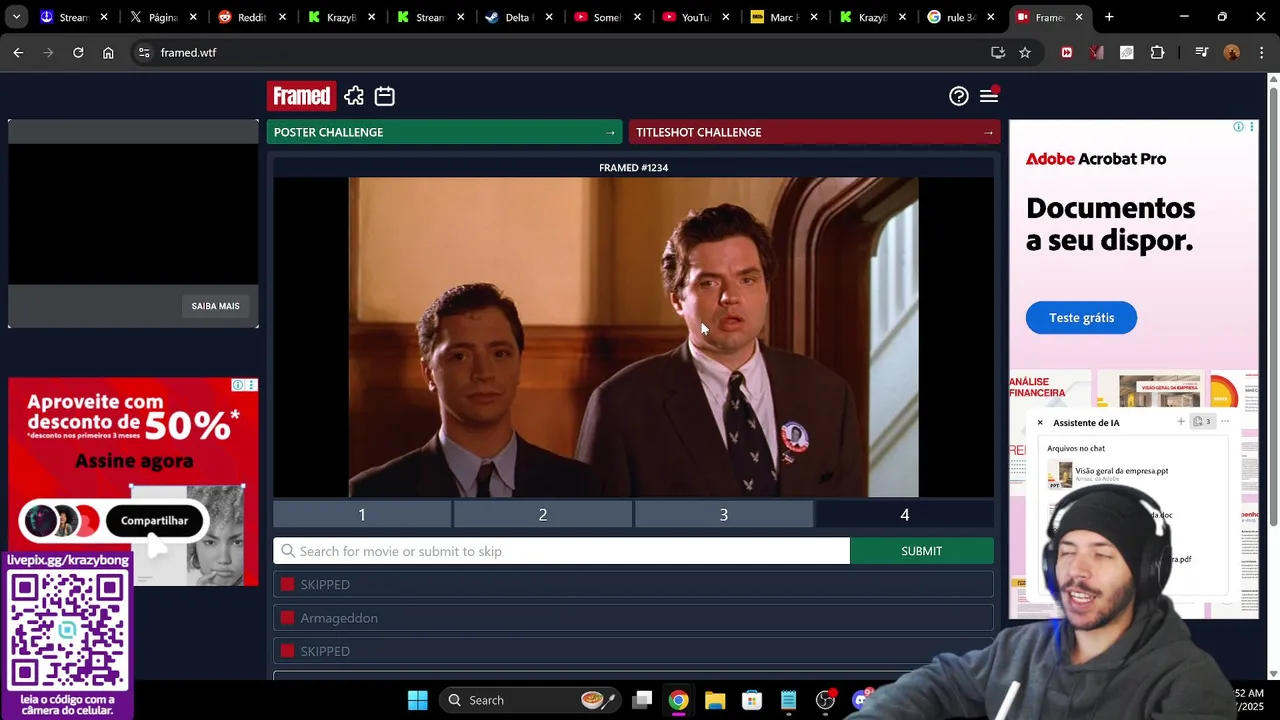This screenshot has height=720, width=1280.
Task: Open Windows Start menu
Action: click(x=418, y=700)
